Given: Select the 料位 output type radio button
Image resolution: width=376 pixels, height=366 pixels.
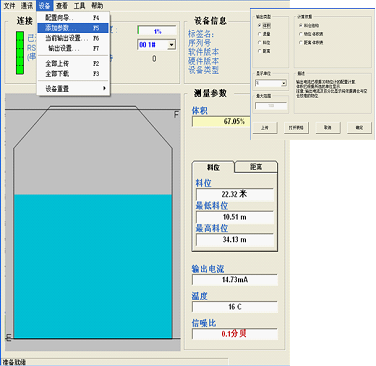Looking at the screenshot, I should tap(260, 43).
